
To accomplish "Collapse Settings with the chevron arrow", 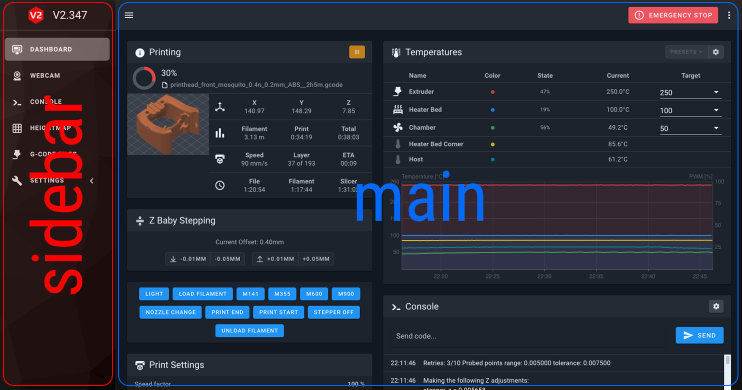I will point(91,181).
